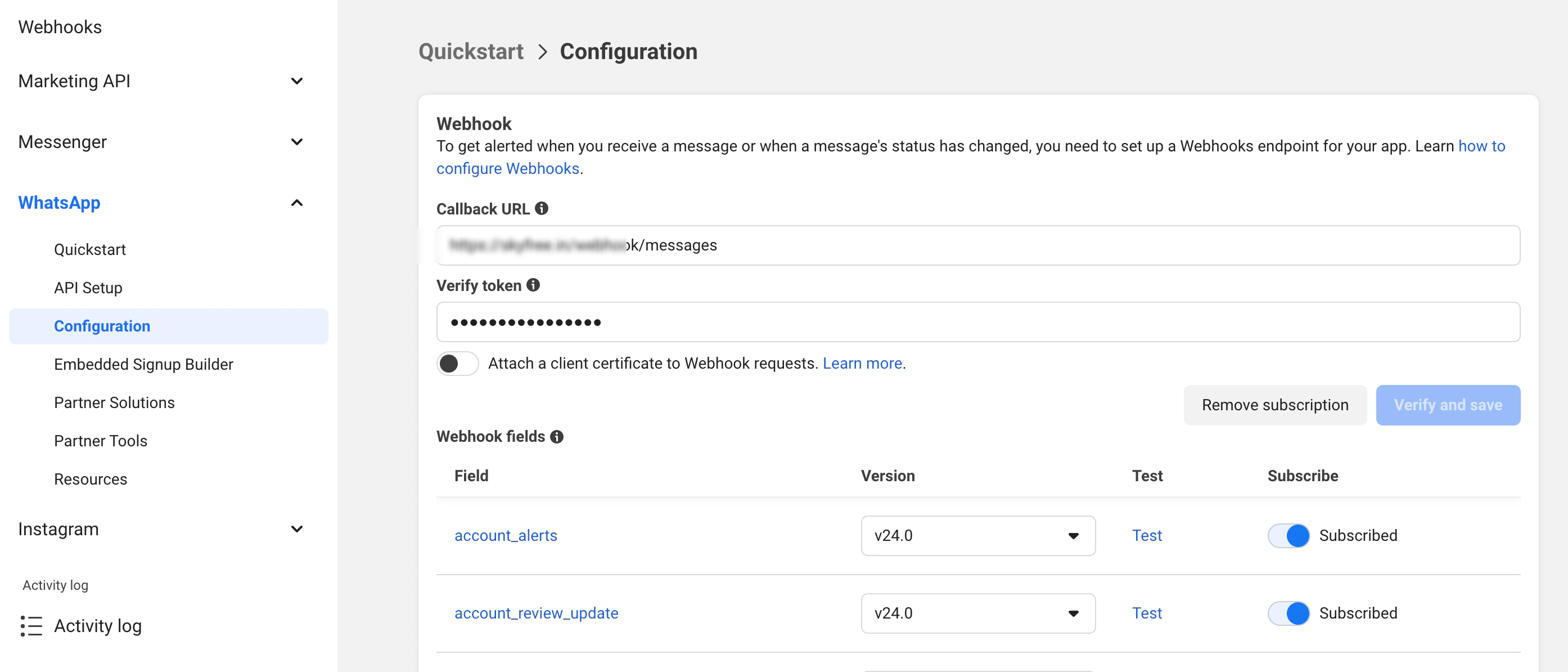1568x672 pixels.
Task: Click the Remove subscription button
Action: click(1274, 405)
